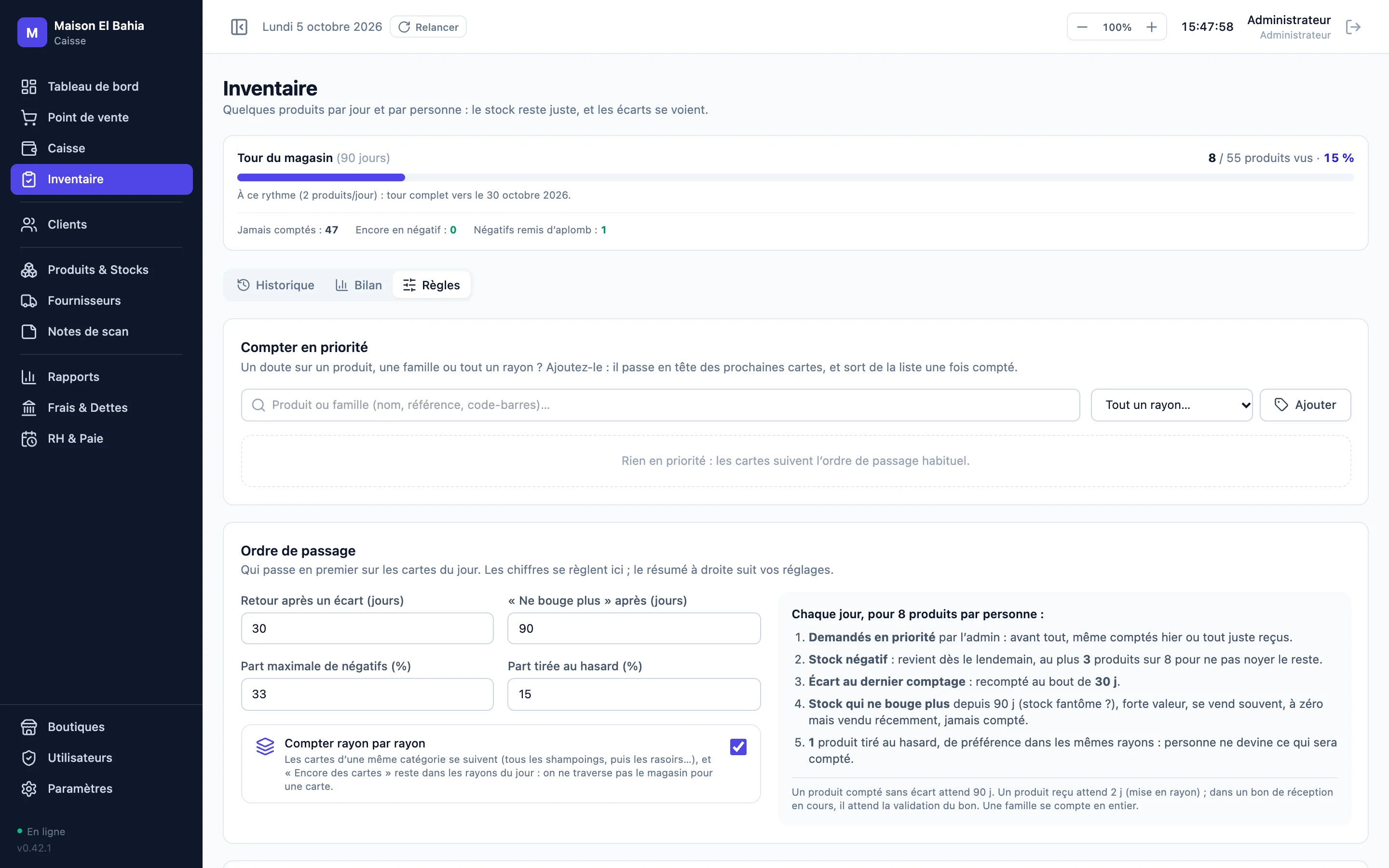Click the Jamais comptés : 47 stat

point(287,230)
